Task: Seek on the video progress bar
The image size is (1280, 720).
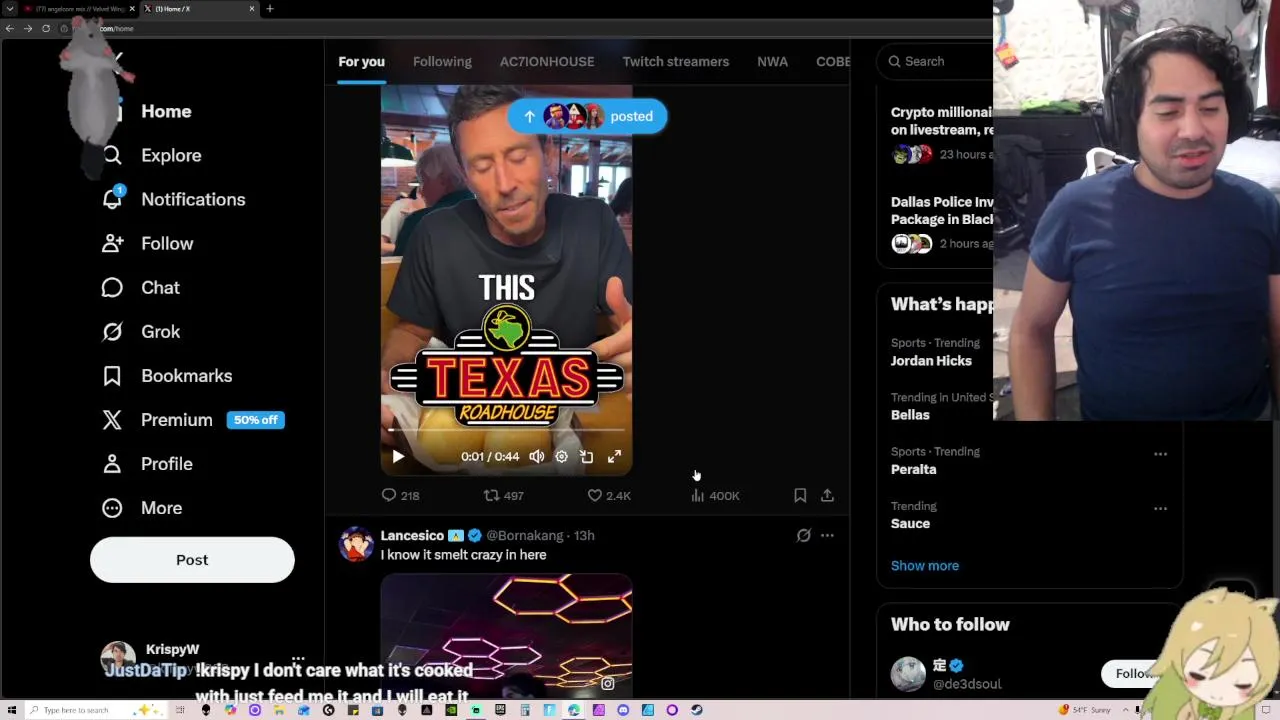Action: point(506,430)
